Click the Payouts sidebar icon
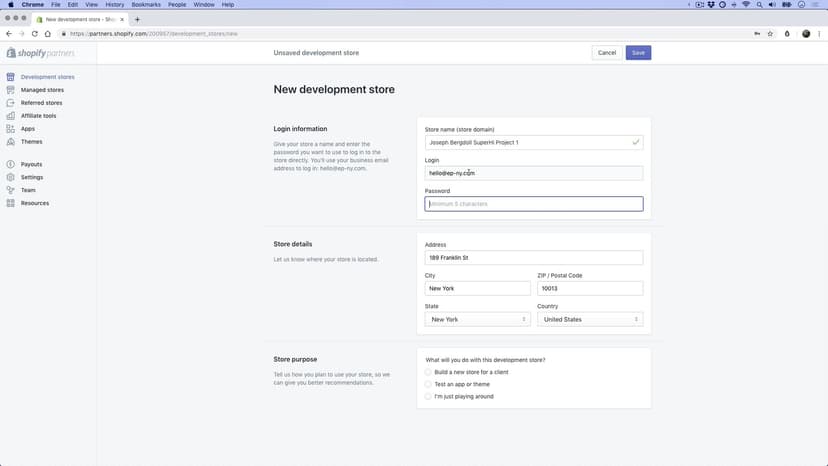The height and width of the screenshot is (466, 828). 11,164
